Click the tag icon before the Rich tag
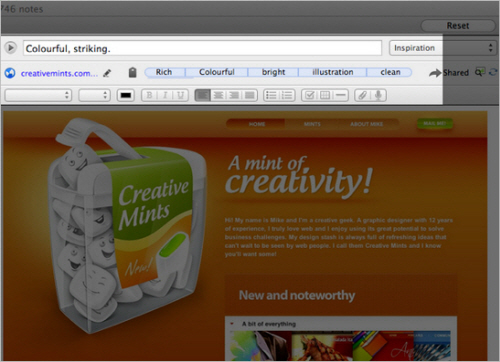 pos(132,72)
